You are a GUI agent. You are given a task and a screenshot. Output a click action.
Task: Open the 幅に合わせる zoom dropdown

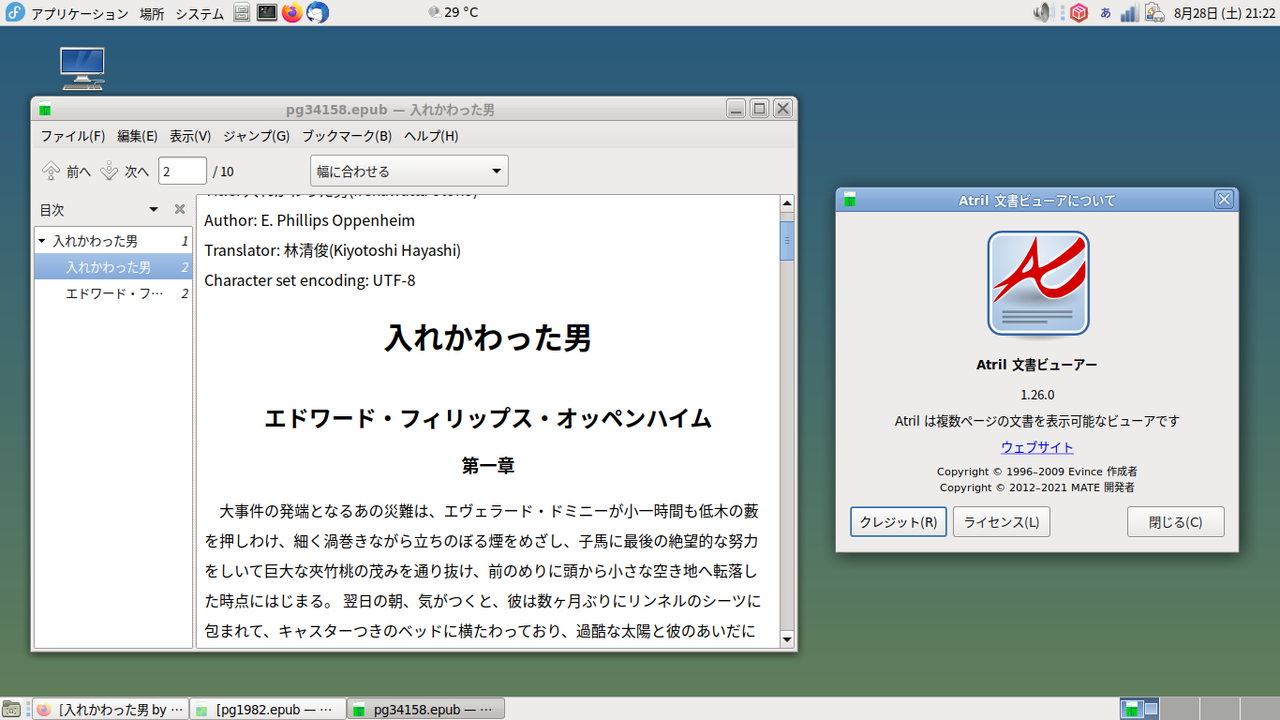pyautogui.click(x=409, y=171)
